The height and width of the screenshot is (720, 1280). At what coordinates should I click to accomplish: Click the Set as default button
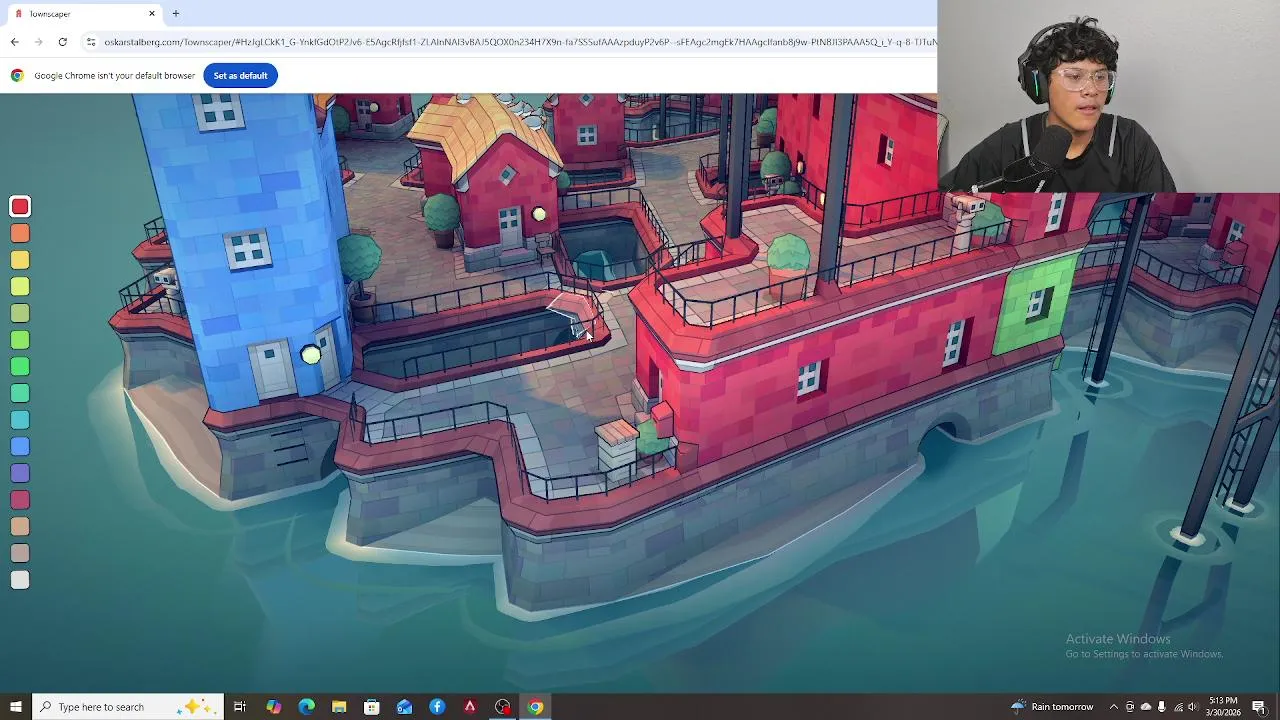coord(240,76)
